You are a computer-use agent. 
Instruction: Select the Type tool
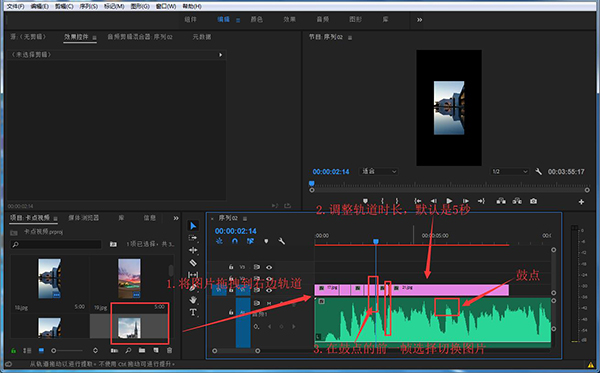(193, 313)
